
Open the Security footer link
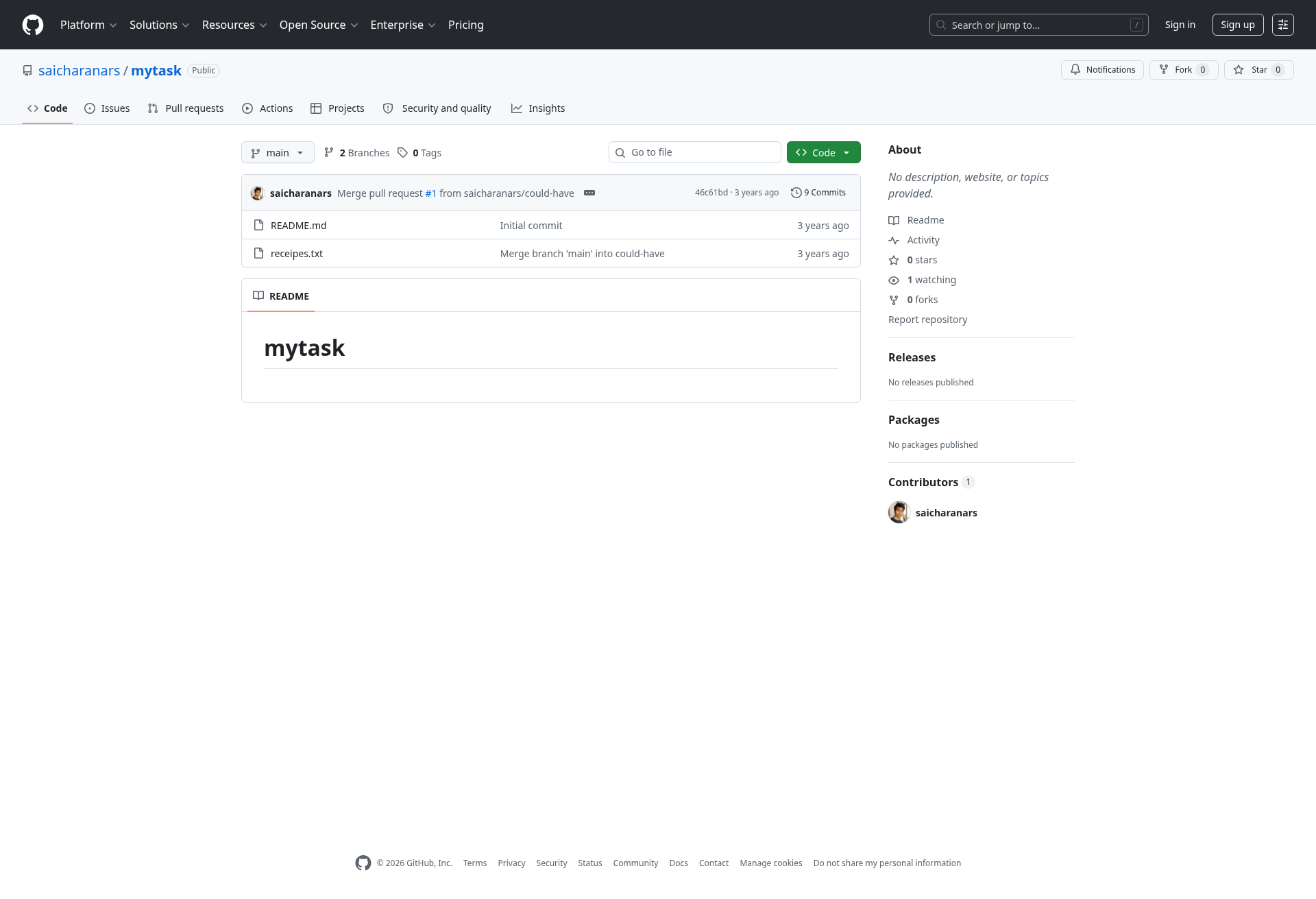pos(552,863)
